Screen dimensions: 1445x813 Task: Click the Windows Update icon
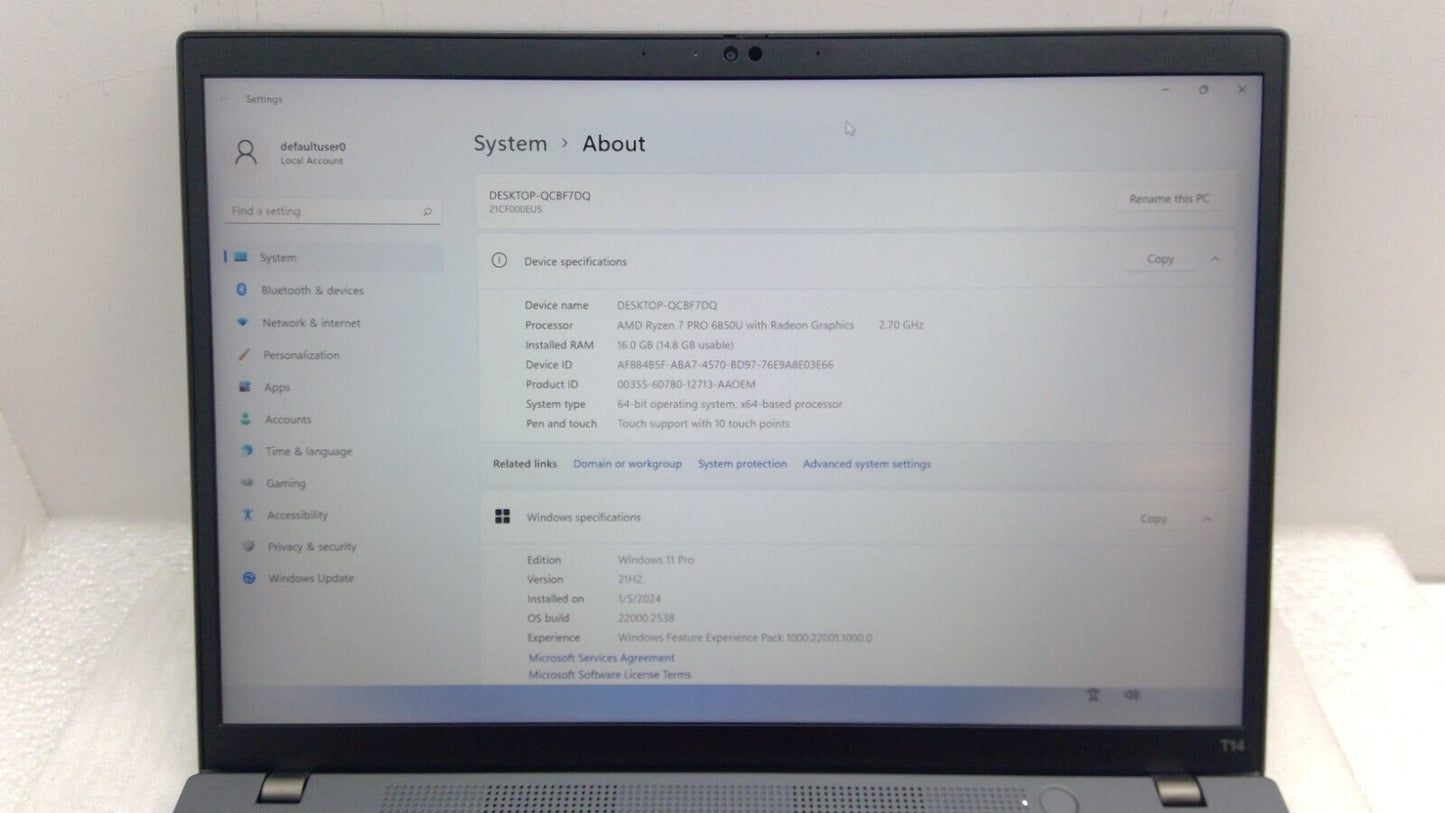point(249,578)
